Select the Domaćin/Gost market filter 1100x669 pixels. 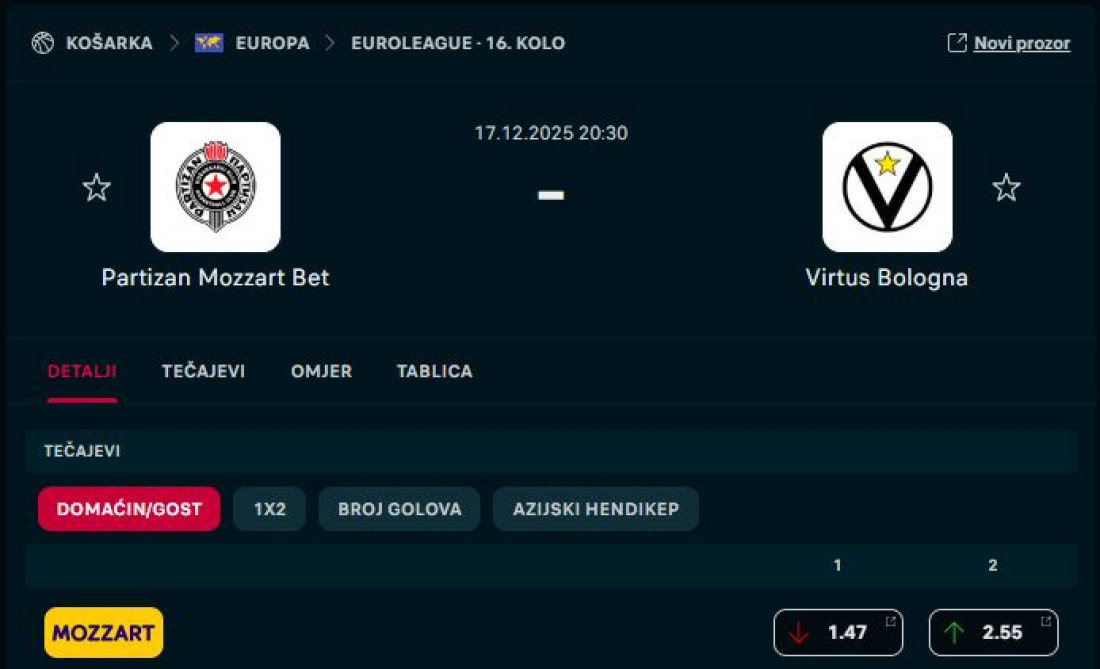pos(129,509)
